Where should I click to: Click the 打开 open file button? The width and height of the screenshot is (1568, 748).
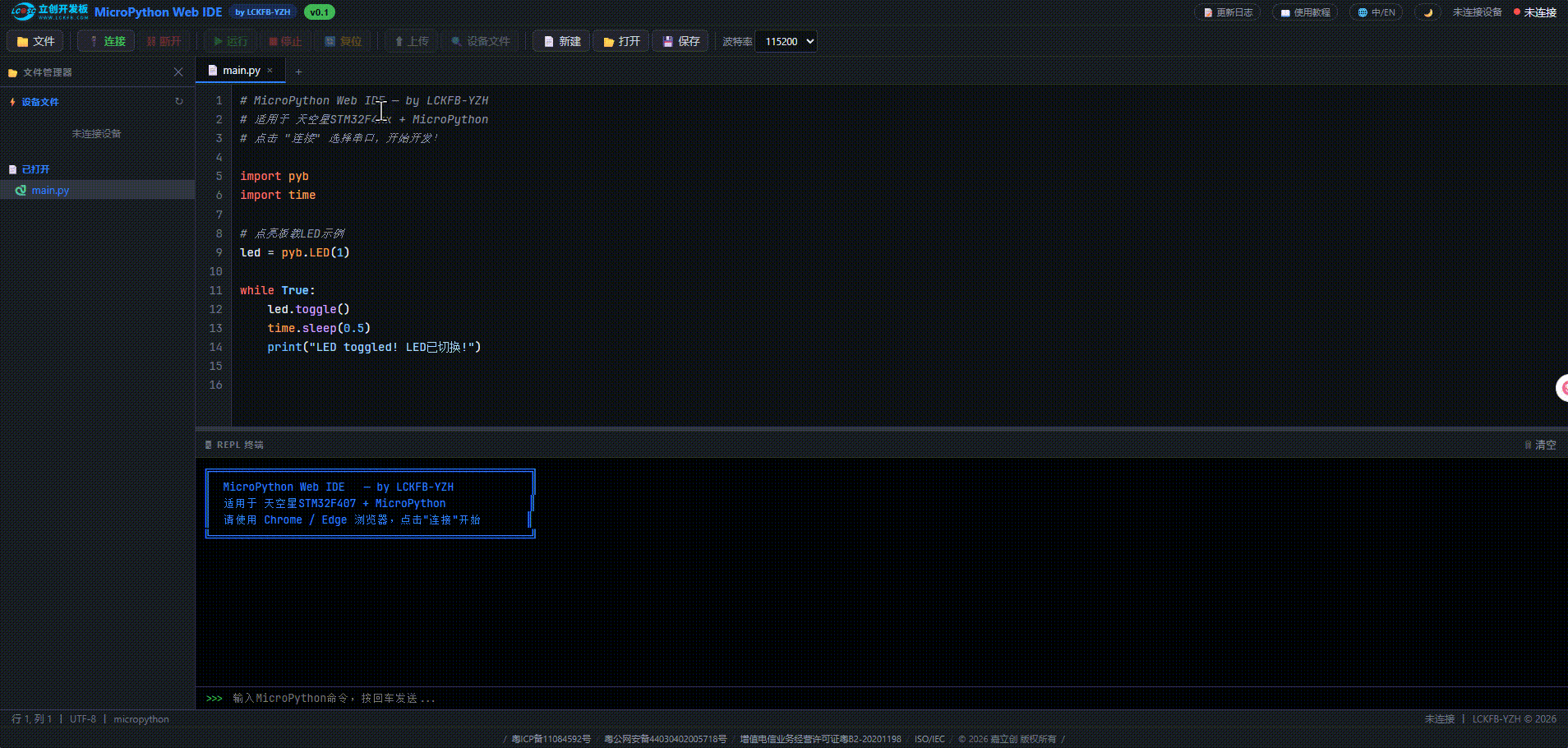pyautogui.click(x=621, y=41)
